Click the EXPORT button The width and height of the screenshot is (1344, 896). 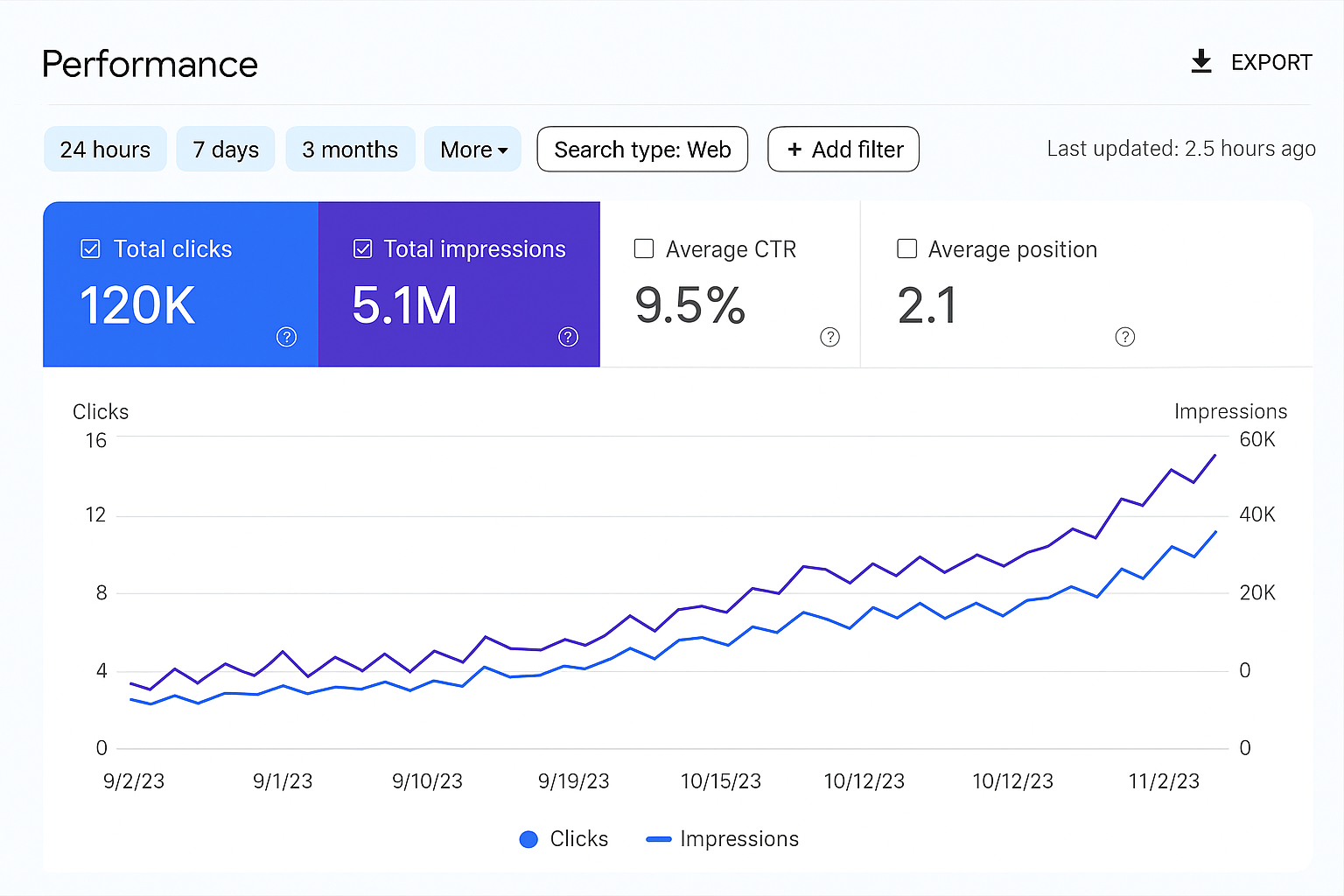click(x=1271, y=61)
